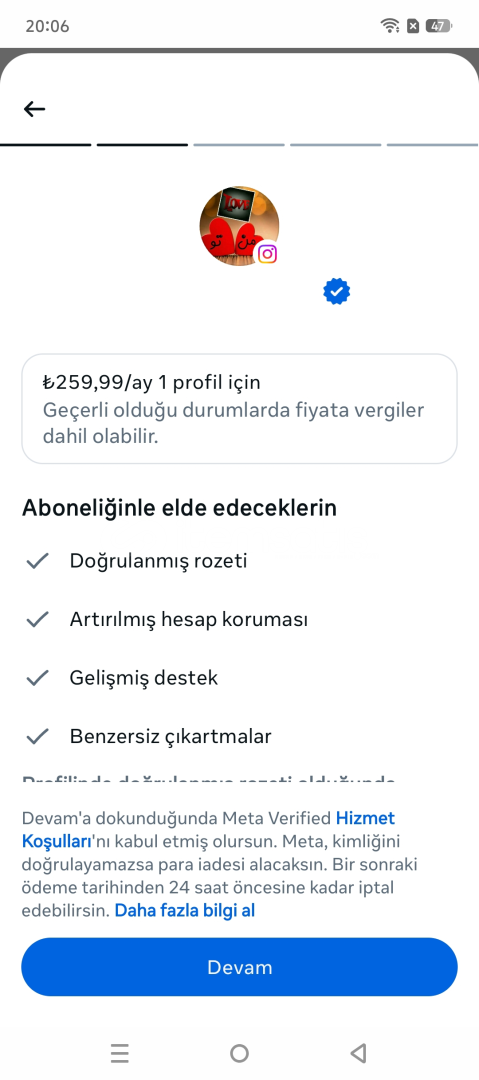479x1080 pixels.
Task: Tap the Instagram badge on profile picture
Action: (267, 253)
